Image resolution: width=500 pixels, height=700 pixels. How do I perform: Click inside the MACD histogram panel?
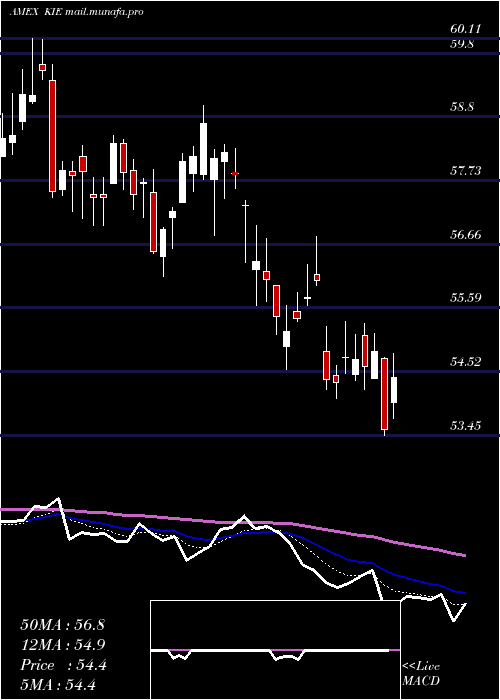(x=275, y=650)
